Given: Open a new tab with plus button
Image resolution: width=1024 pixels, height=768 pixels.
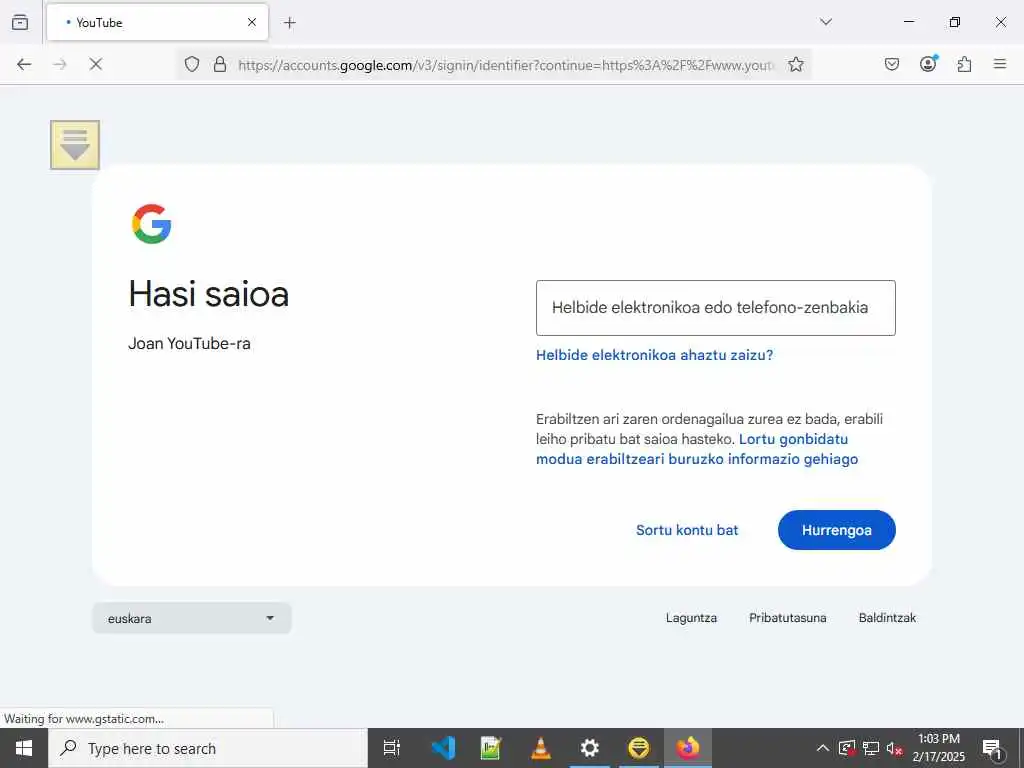Looking at the screenshot, I should pyautogui.click(x=290, y=23).
